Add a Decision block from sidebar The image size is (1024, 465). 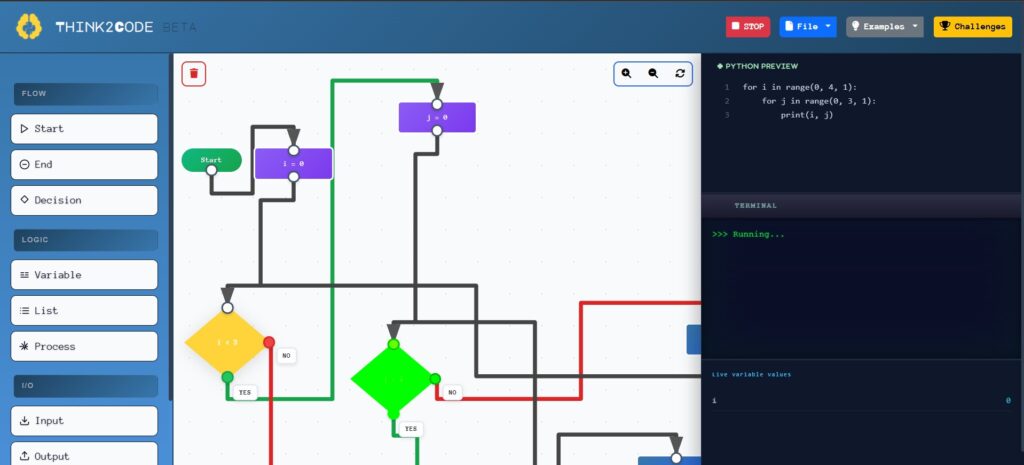click(x=84, y=200)
